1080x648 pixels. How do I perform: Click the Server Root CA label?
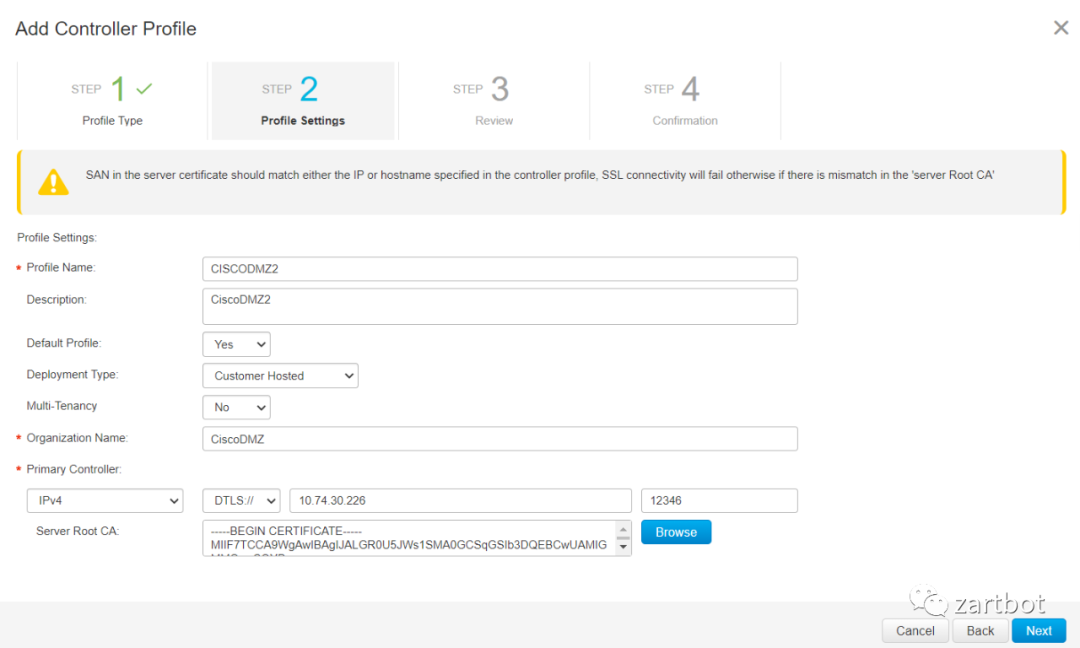coord(77,531)
